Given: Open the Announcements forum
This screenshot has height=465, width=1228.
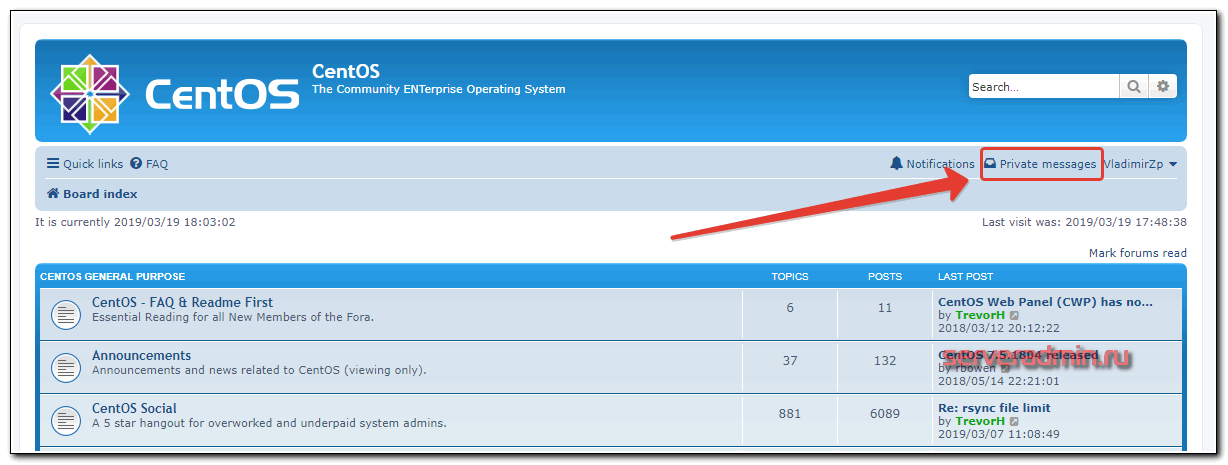Looking at the screenshot, I should tap(141, 355).
